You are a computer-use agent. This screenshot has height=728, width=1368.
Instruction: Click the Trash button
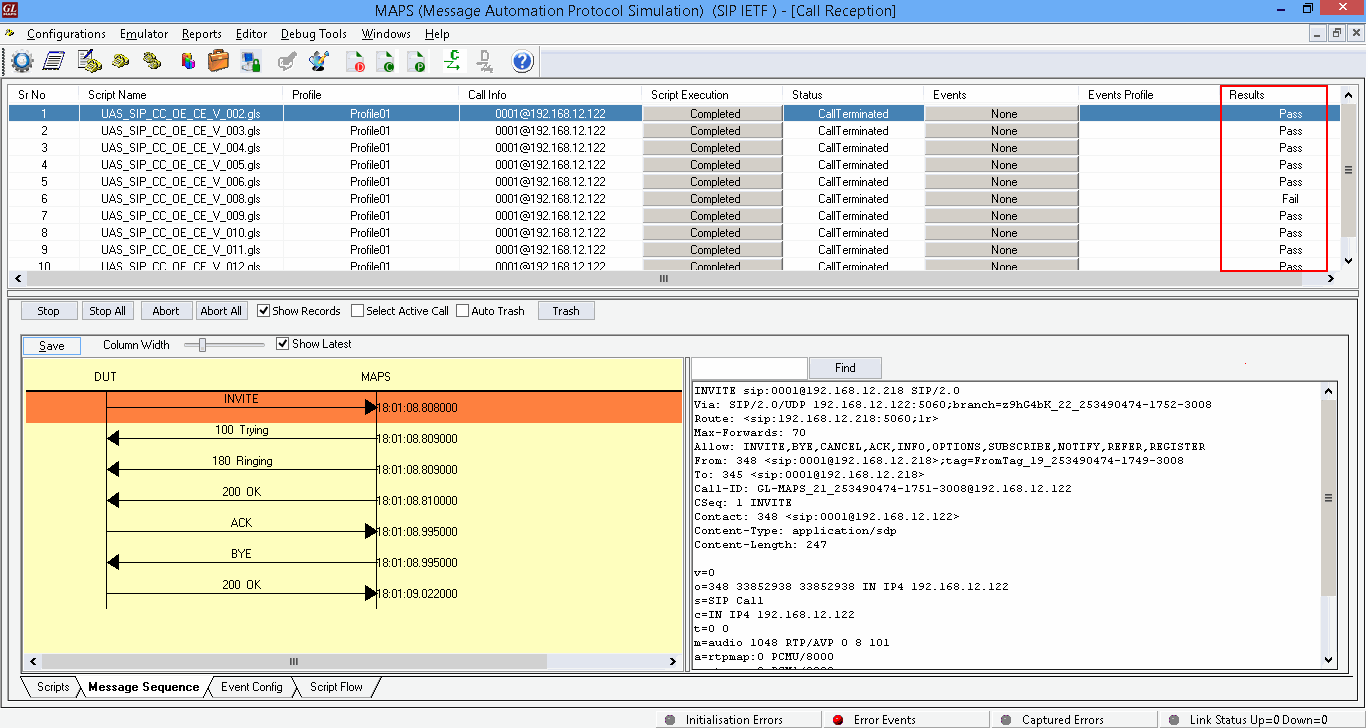pyautogui.click(x=566, y=311)
